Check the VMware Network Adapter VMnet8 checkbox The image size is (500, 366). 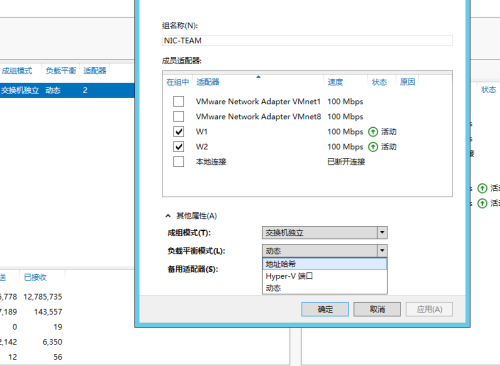(x=178, y=116)
